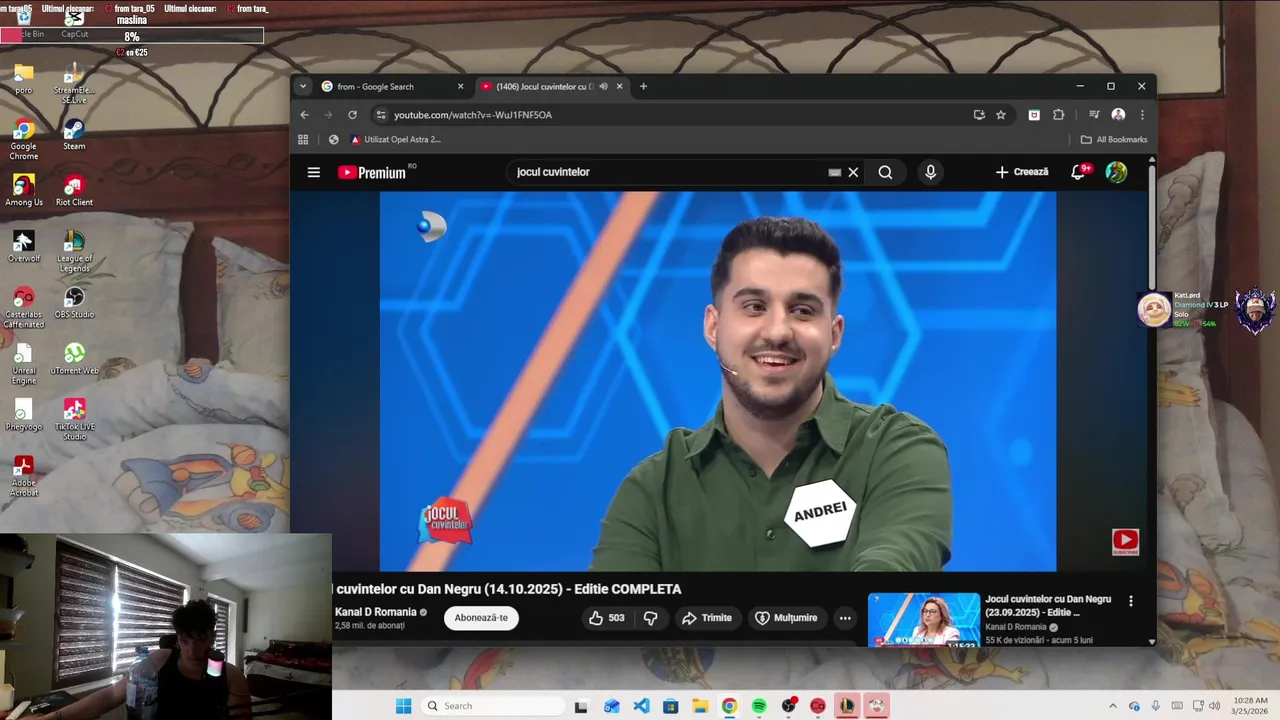Screen dimensions: 1280x720
Task: Click the YouTube search input field
Action: coord(670,172)
